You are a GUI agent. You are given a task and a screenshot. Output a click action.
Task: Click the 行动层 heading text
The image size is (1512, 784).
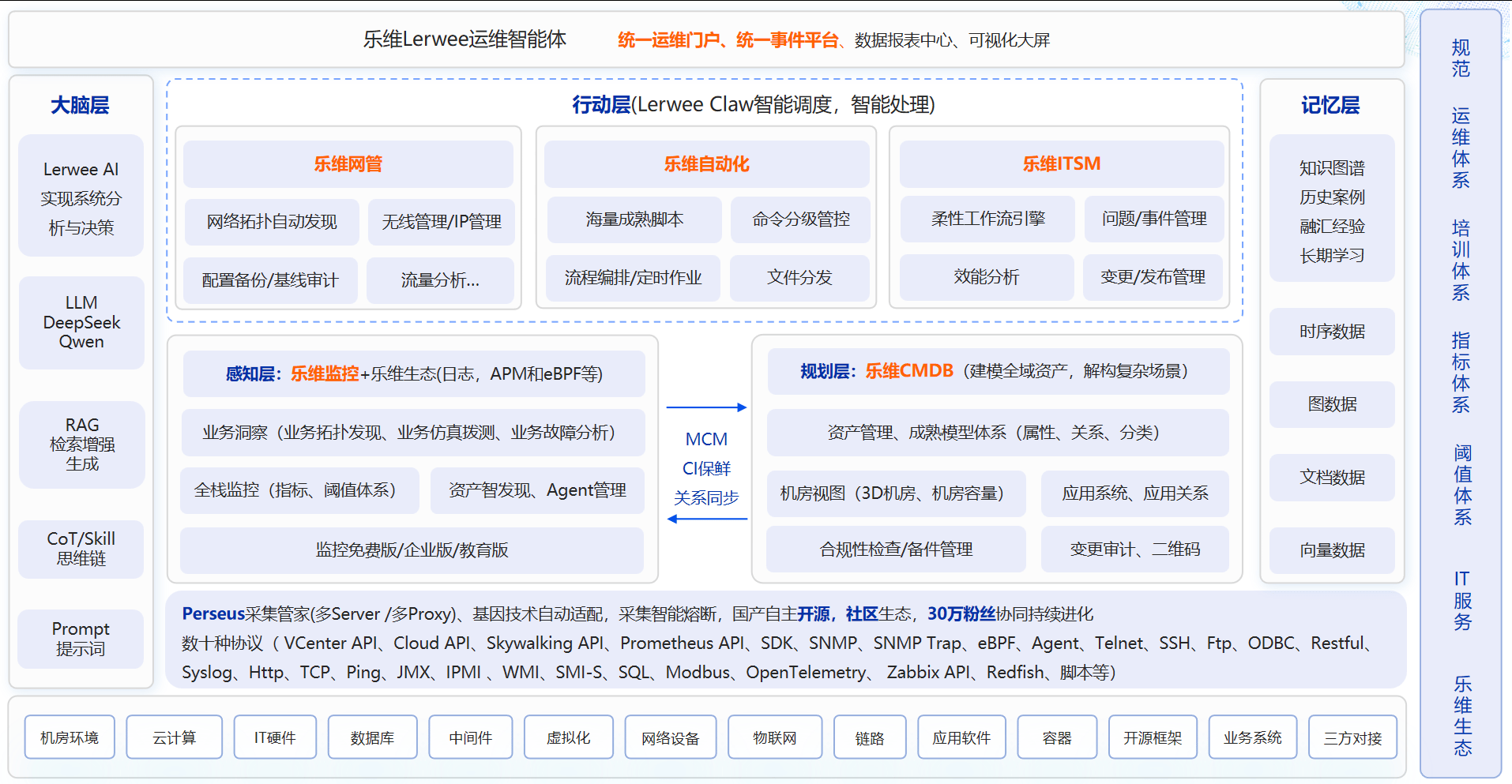[x=601, y=104]
